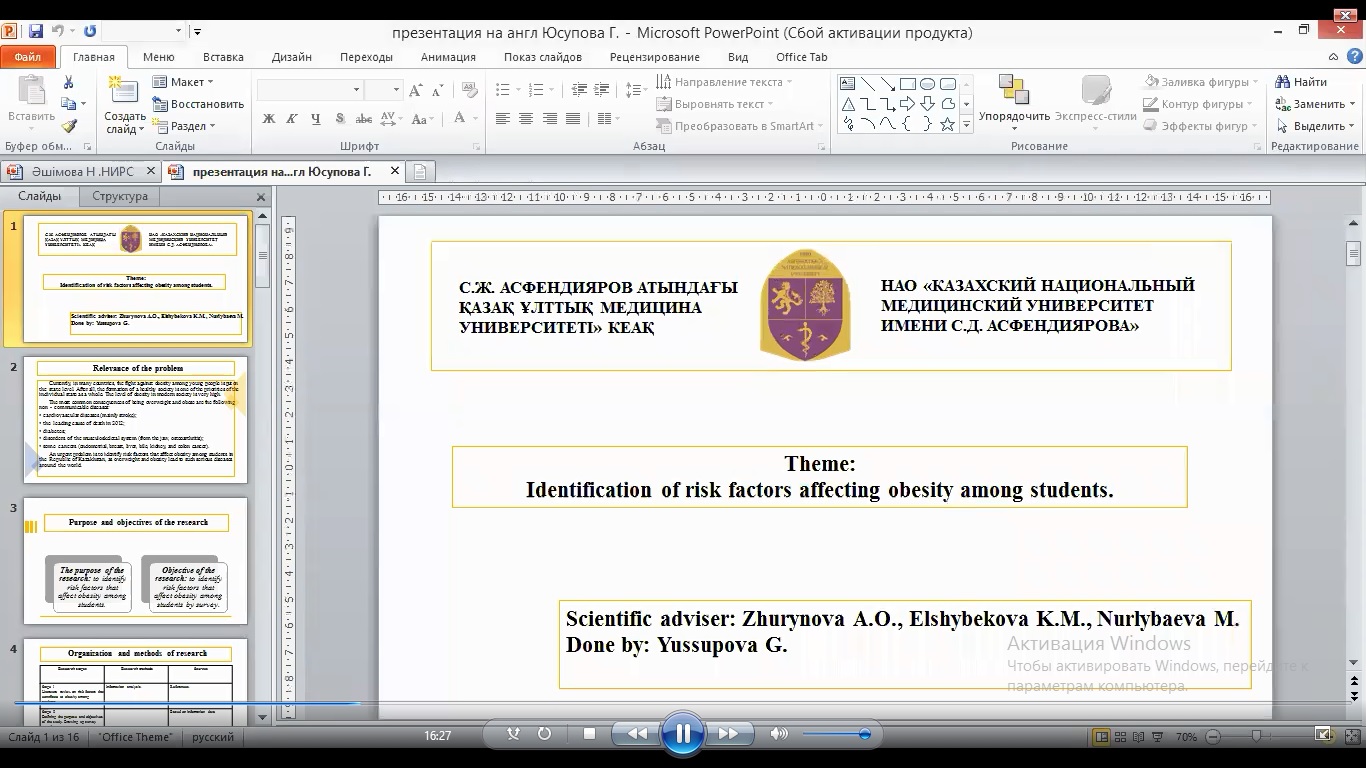
Task: Pause the video playback
Action: [683, 734]
